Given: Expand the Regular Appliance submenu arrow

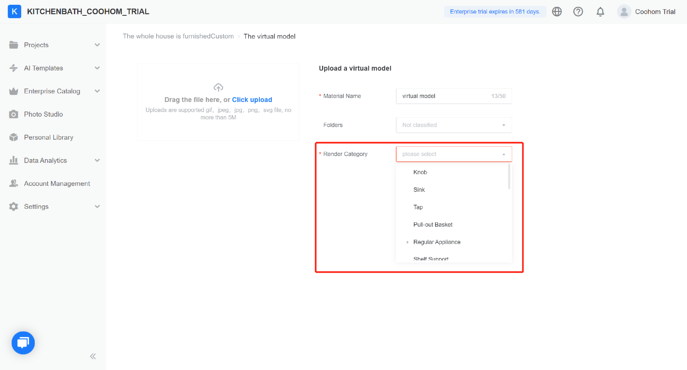Looking at the screenshot, I should point(407,242).
